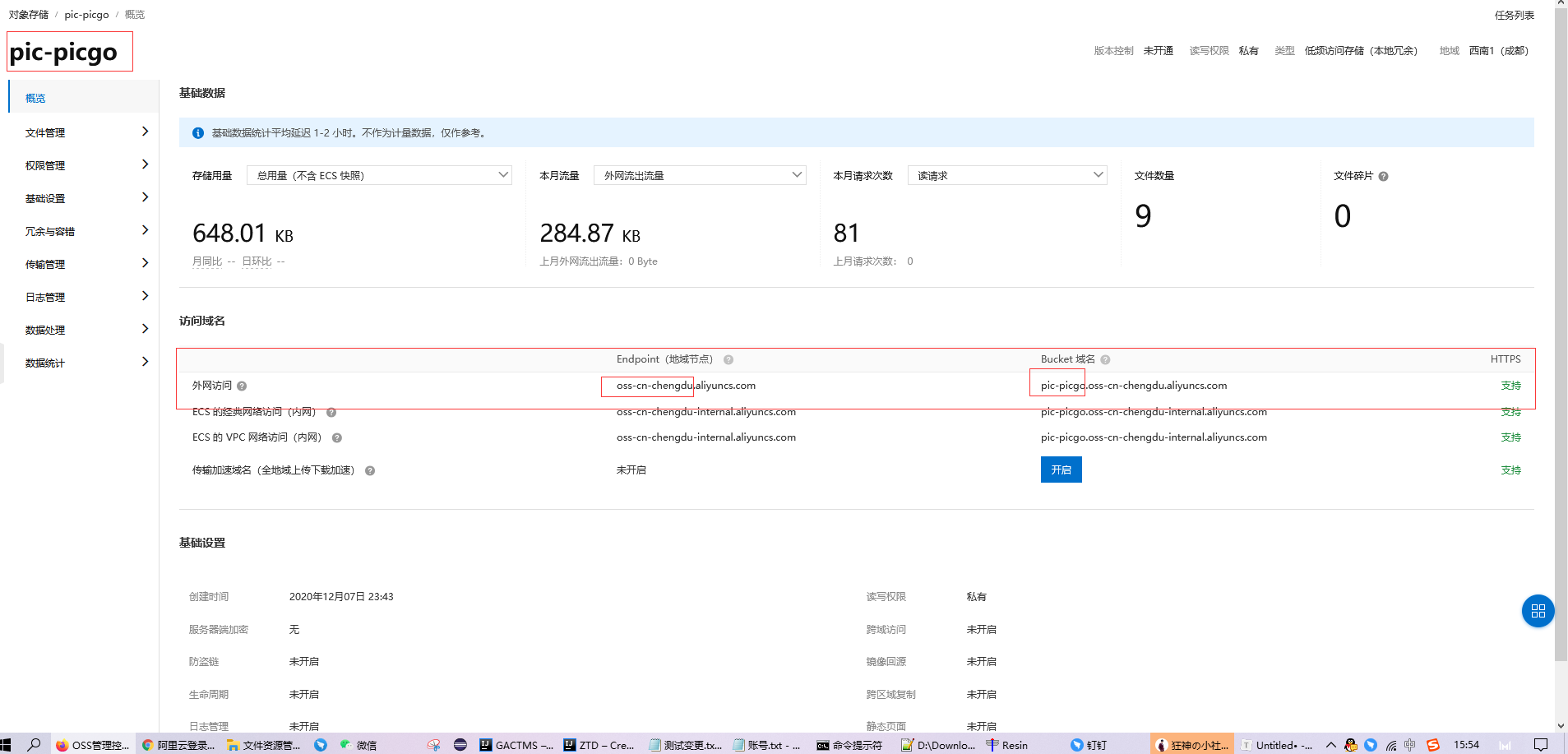The width and height of the screenshot is (1568, 754).
Task: Switch to the Typora Untitled taskbar window
Action: (1277, 745)
